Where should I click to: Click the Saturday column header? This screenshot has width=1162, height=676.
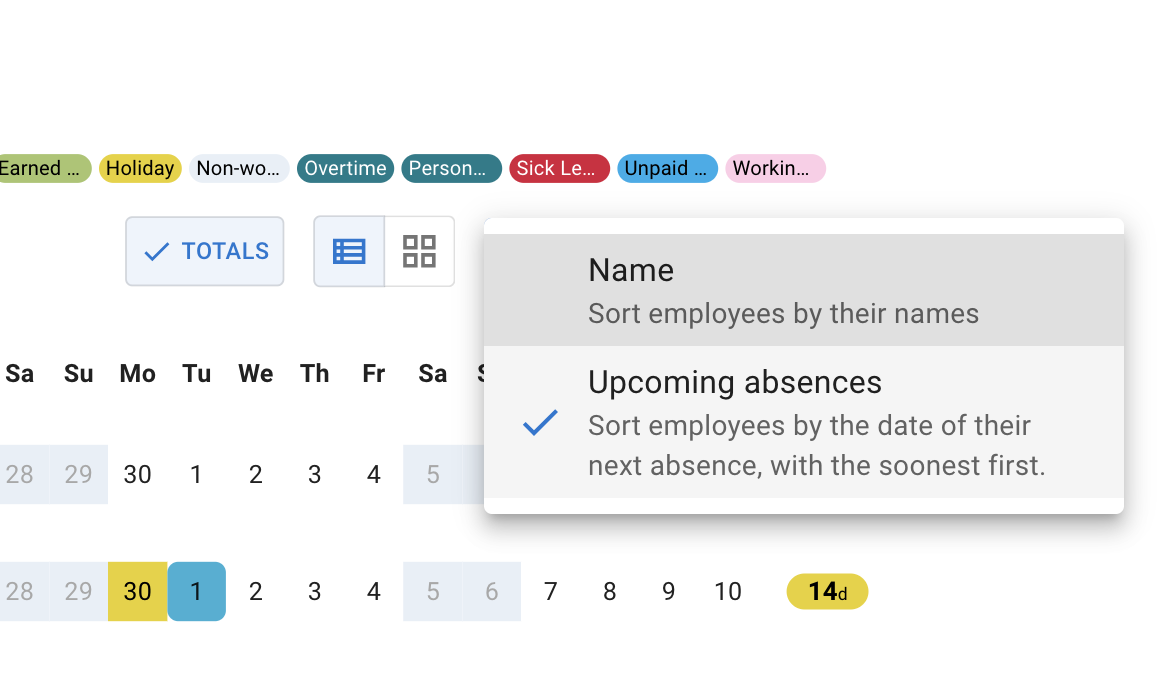[x=19, y=373]
